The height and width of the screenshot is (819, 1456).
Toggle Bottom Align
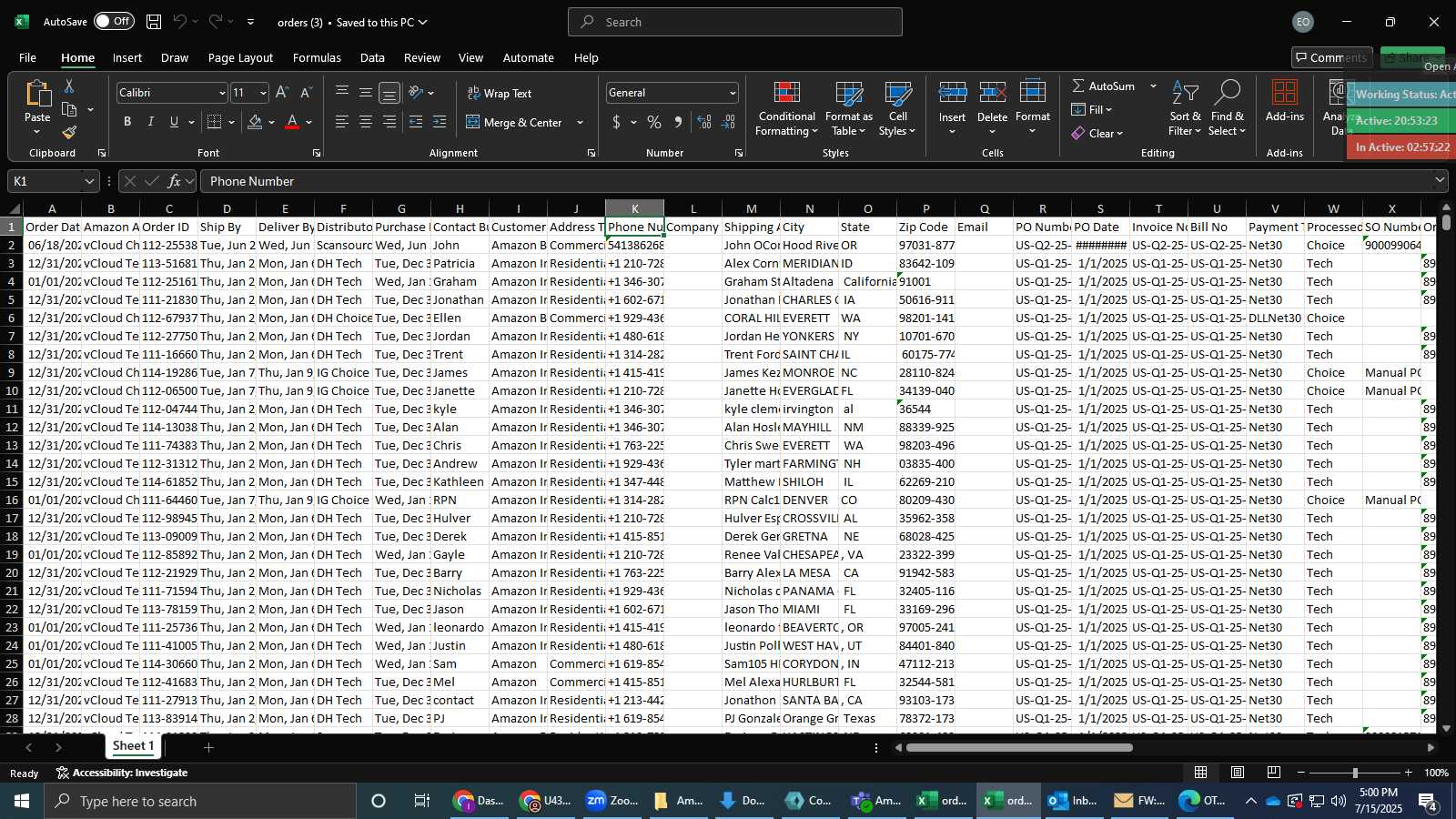(389, 92)
